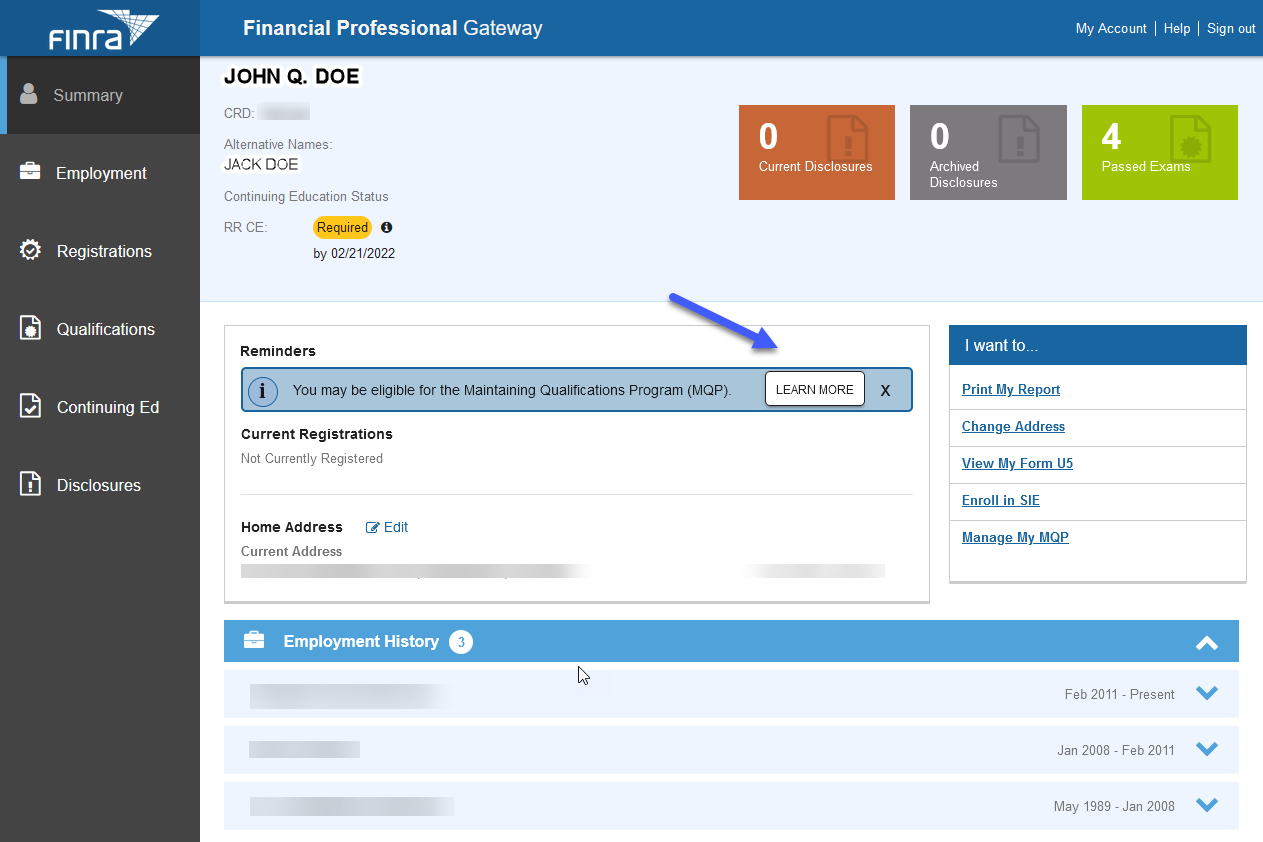
Task: Open the green Passed Exams tile
Action: tap(1159, 152)
